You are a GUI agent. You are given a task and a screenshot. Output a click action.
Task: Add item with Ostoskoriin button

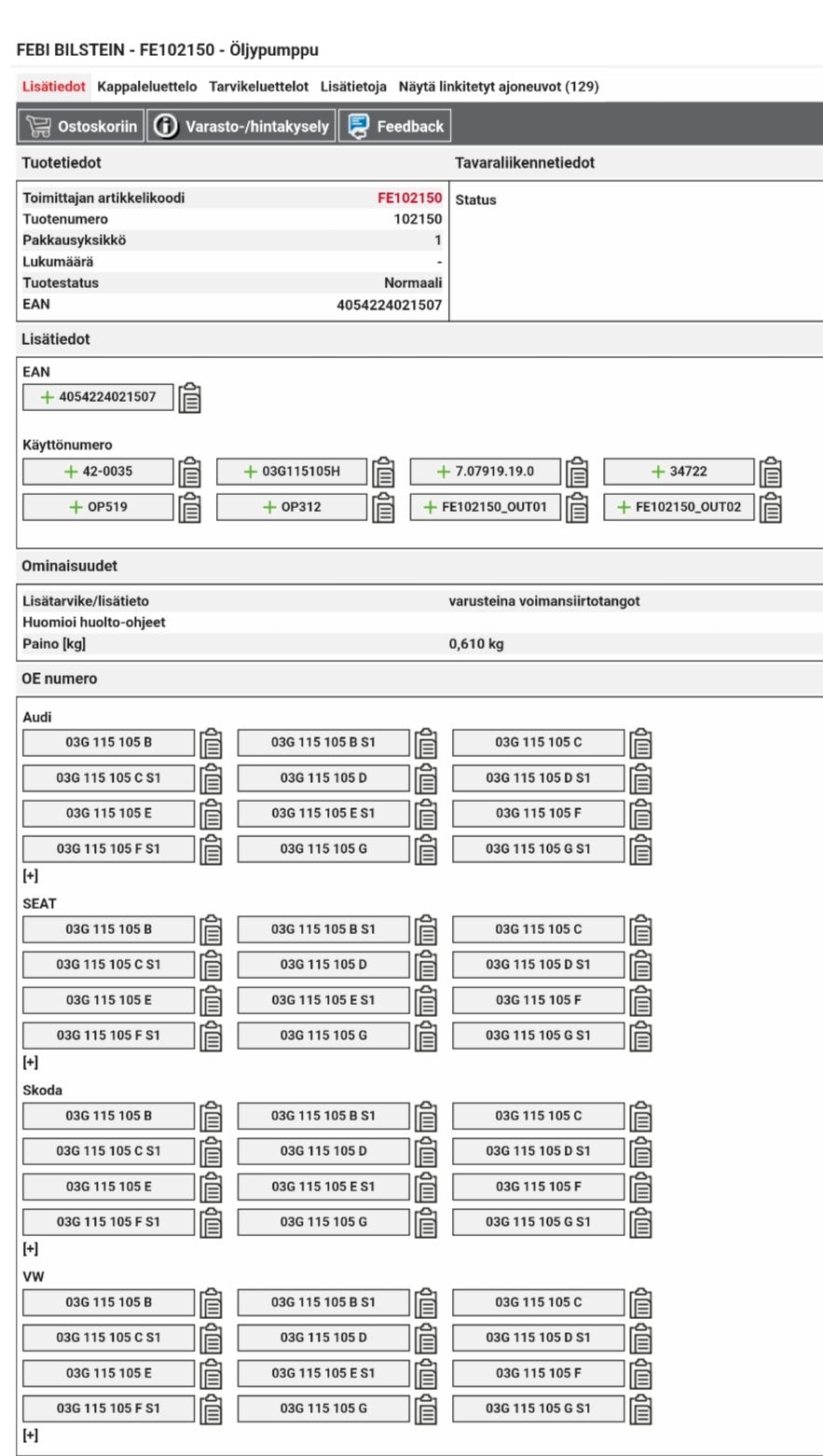[x=81, y=126]
